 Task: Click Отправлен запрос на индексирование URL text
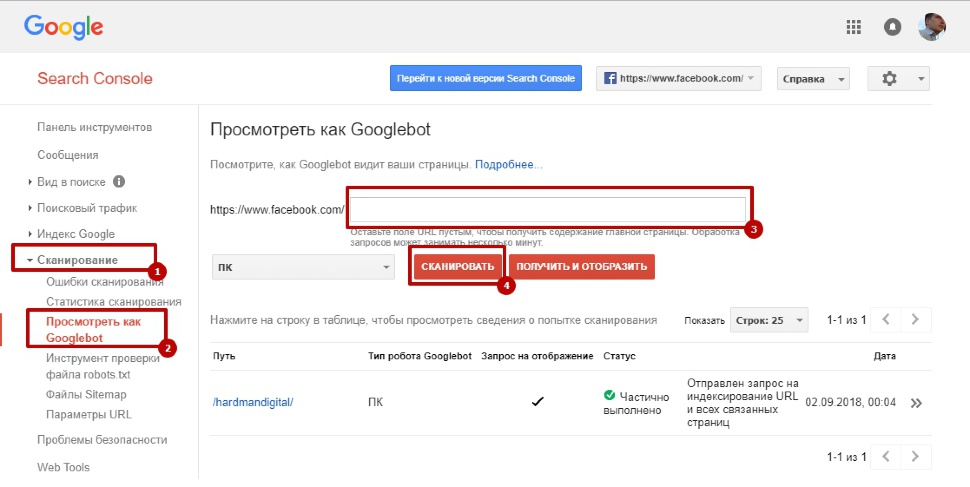point(743,403)
